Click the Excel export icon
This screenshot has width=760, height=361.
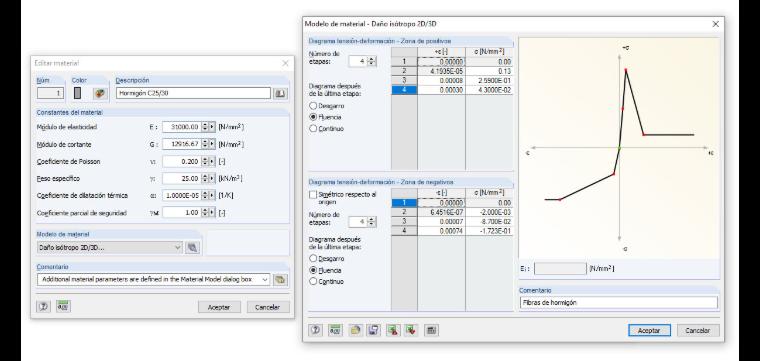393,330
